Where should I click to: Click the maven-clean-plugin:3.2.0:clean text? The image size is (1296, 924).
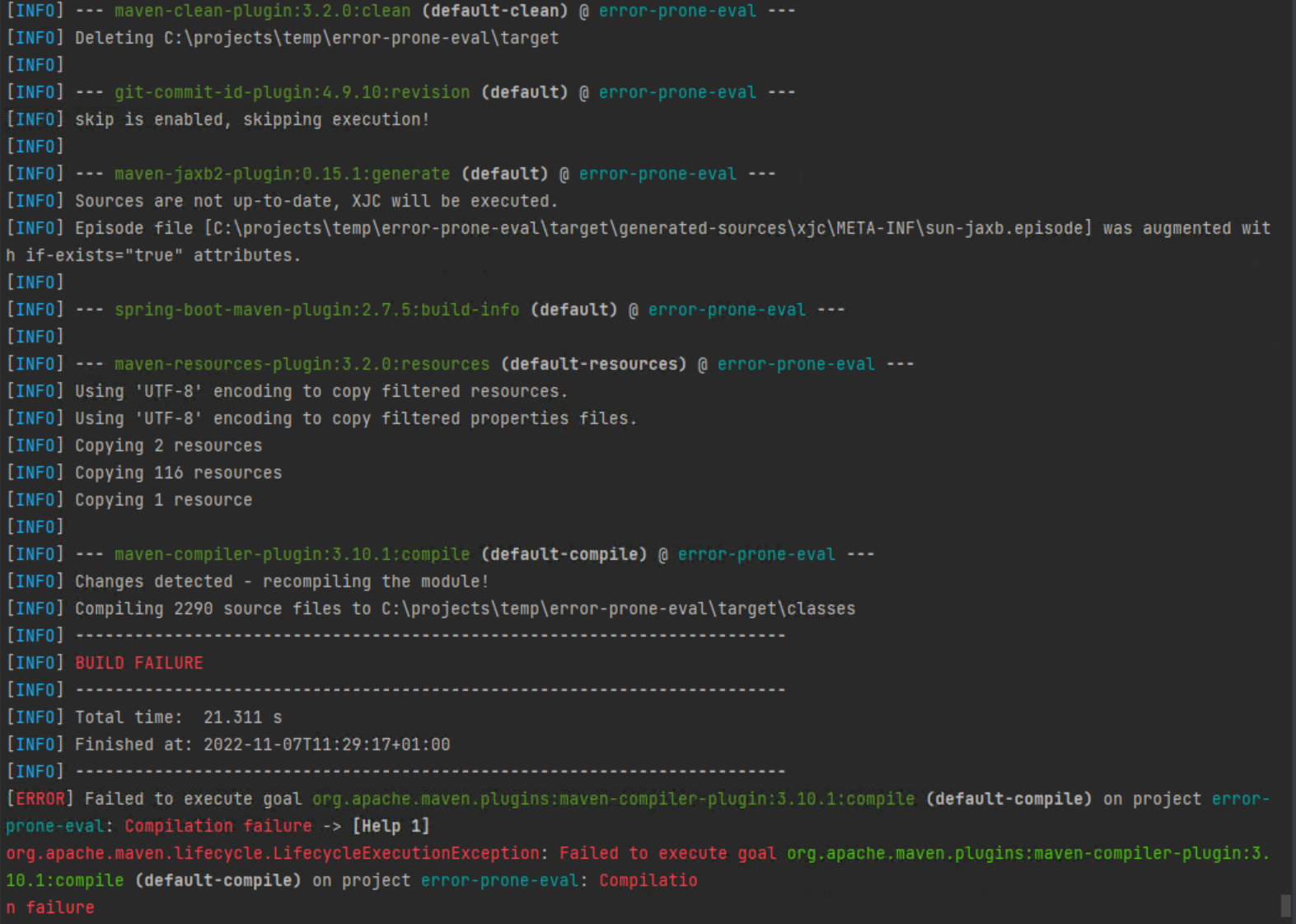pyautogui.click(x=262, y=11)
